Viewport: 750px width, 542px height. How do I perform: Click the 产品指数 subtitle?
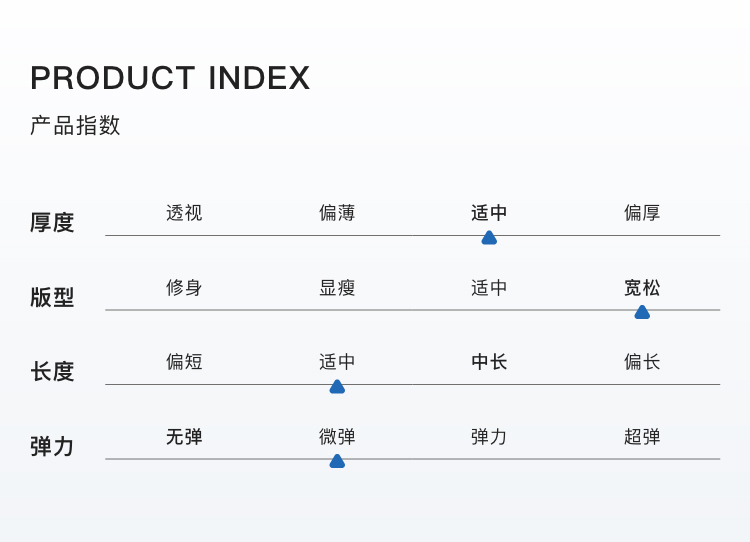(x=75, y=126)
